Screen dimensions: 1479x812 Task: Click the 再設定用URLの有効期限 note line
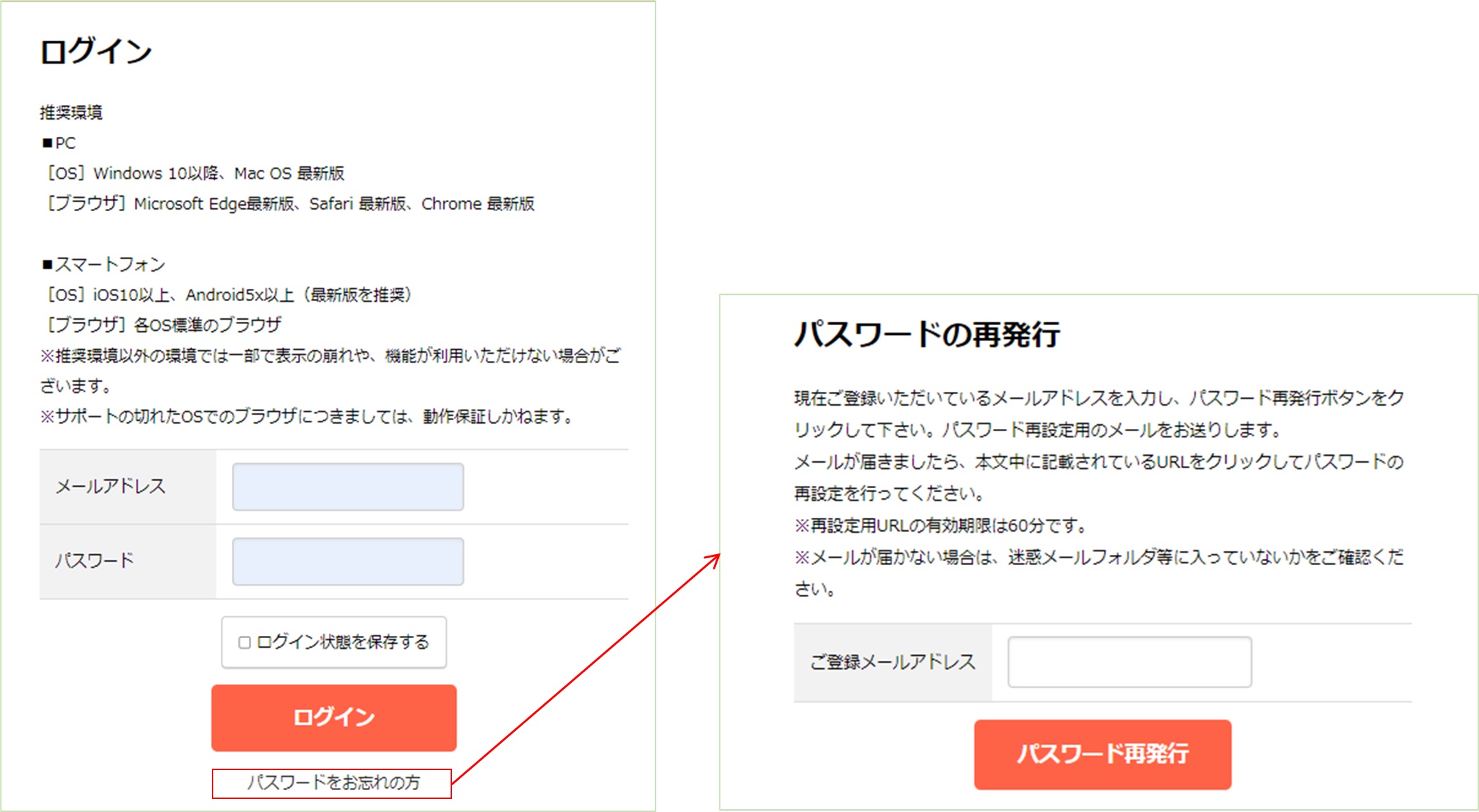click(940, 526)
